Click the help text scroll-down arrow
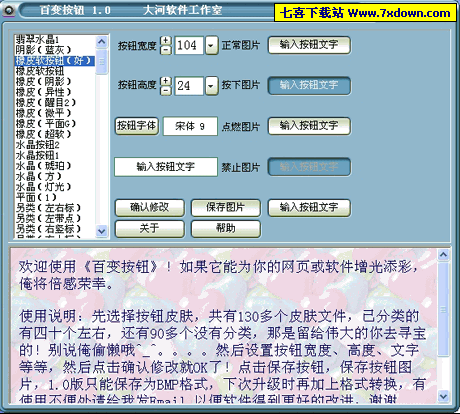 (443, 397)
